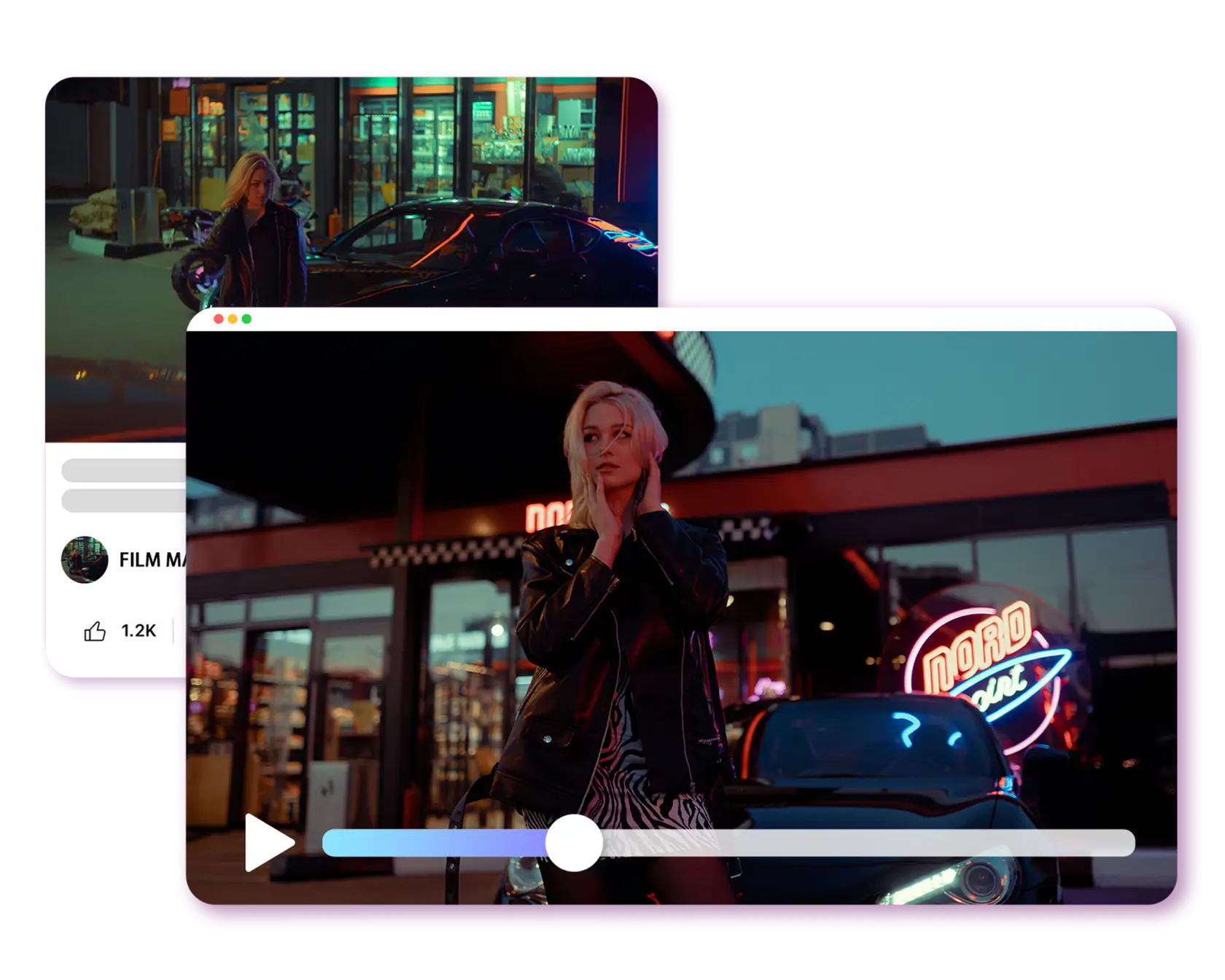Click the divider right of the like button

coord(174,631)
